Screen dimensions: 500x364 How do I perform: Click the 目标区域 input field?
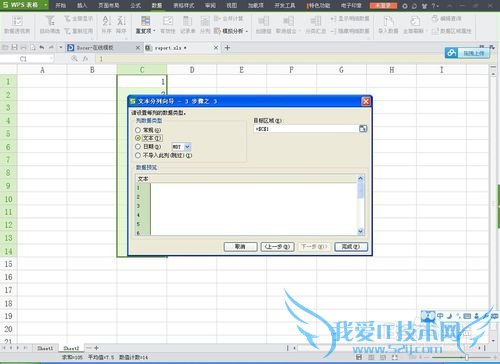[x=306, y=129]
